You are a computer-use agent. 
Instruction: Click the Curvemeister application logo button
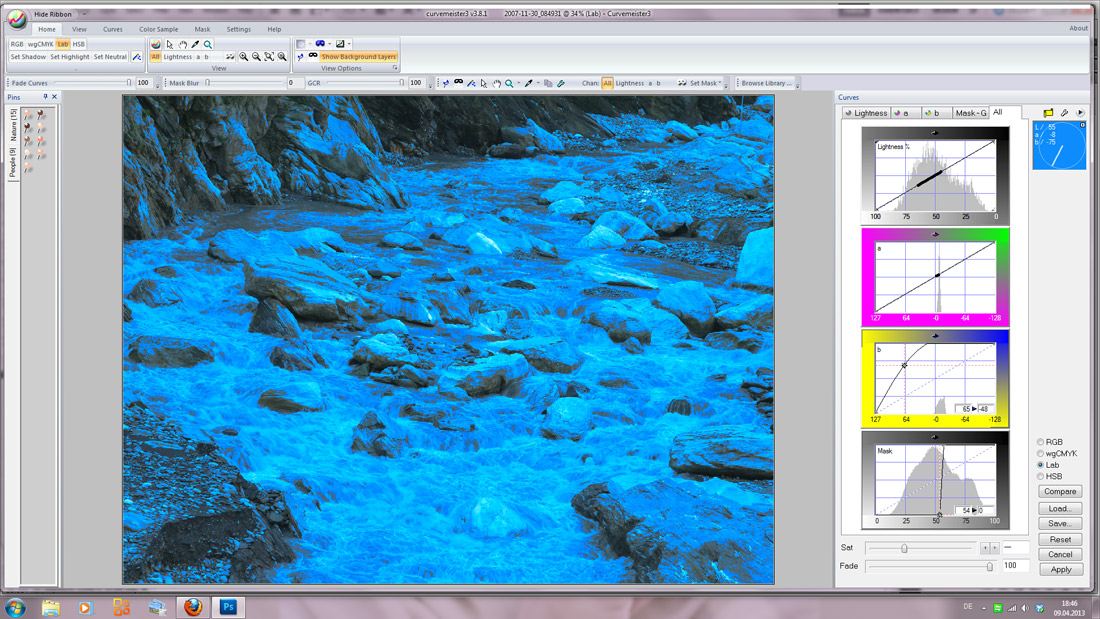[17, 19]
